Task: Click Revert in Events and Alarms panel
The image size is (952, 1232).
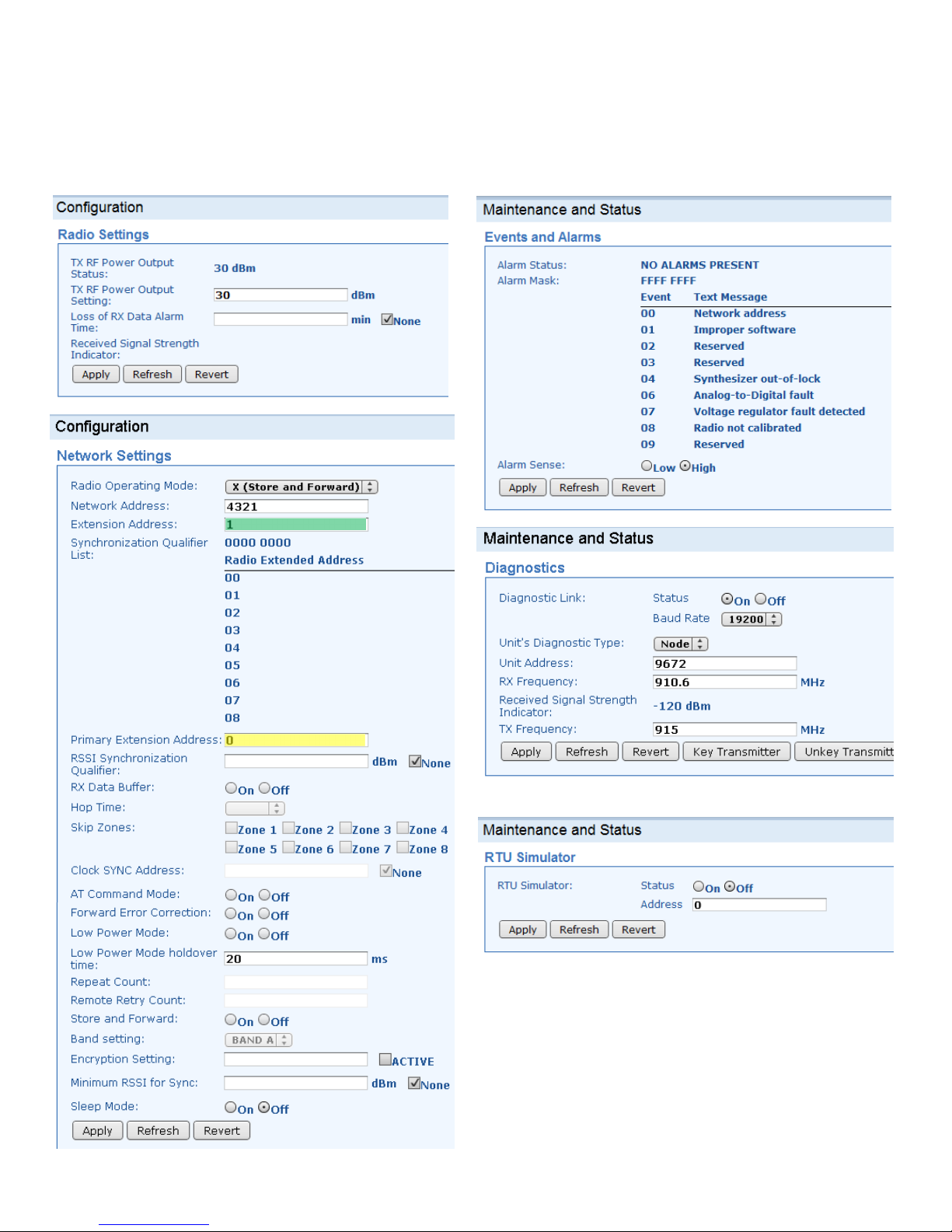Action: point(638,487)
